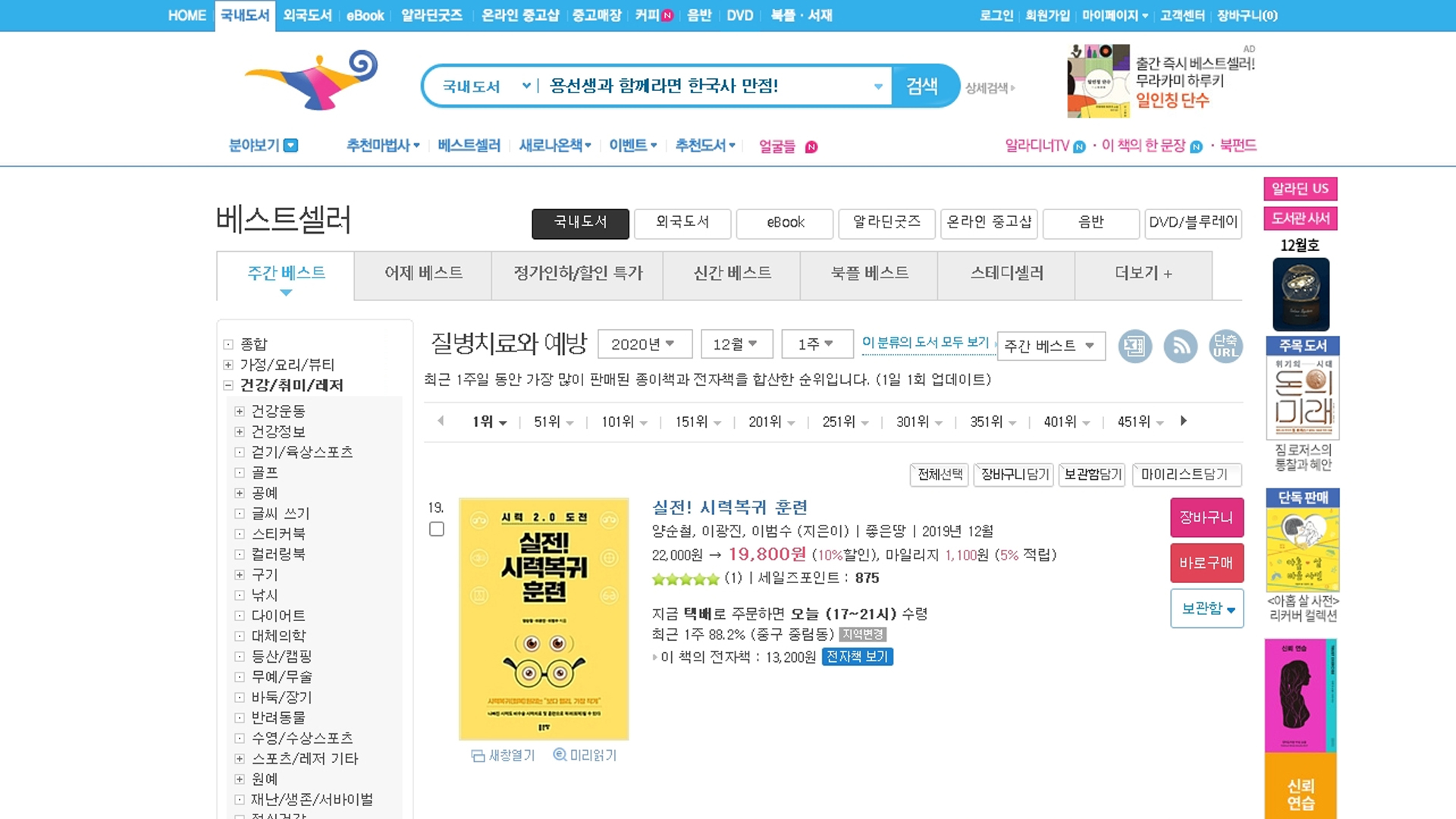The width and height of the screenshot is (1456, 819).
Task: Click the next rank range arrow
Action: click(x=1184, y=421)
